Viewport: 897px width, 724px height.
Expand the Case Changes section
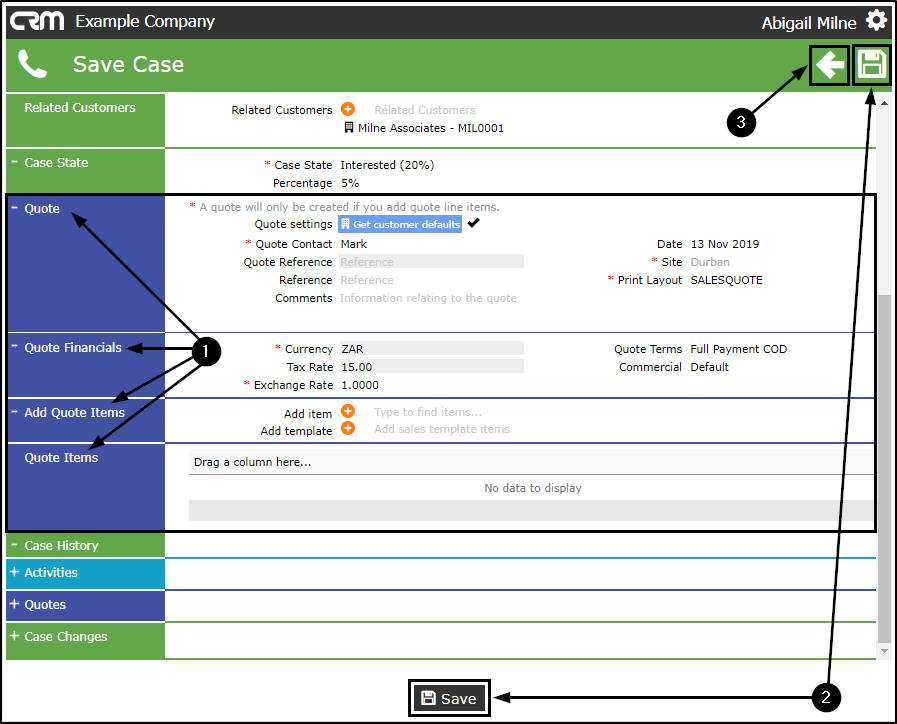pyautogui.click(x=14, y=636)
